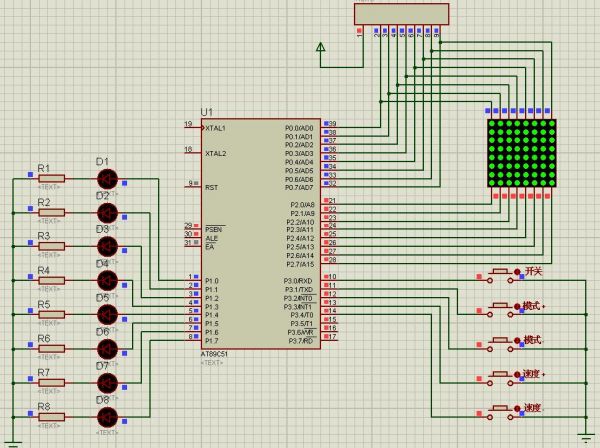Select the U1 reference label
Viewport: 600px width, 448px height.
click(207, 111)
